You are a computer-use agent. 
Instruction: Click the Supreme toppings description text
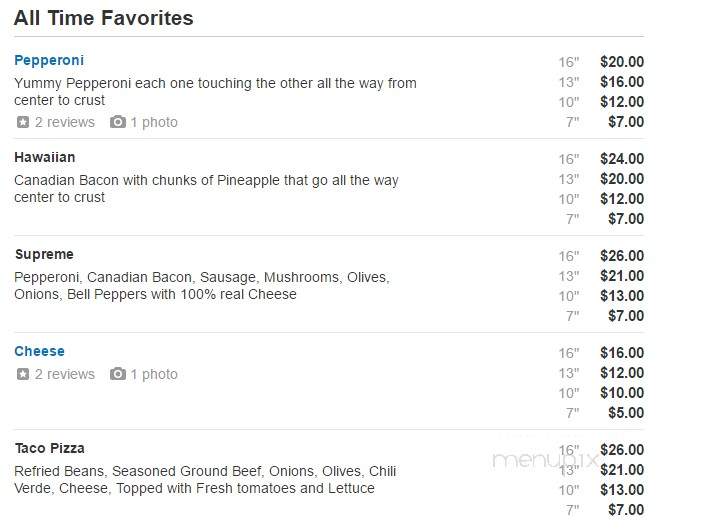[x=202, y=285]
